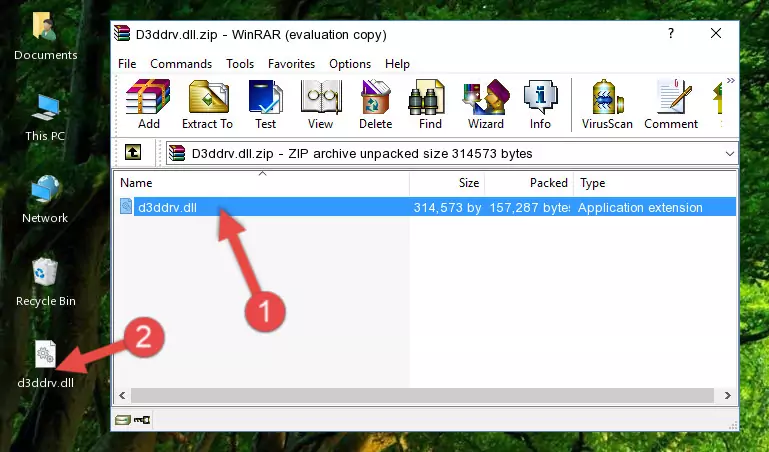Click the Add toolbar icon
The height and width of the screenshot is (452, 769).
148,104
